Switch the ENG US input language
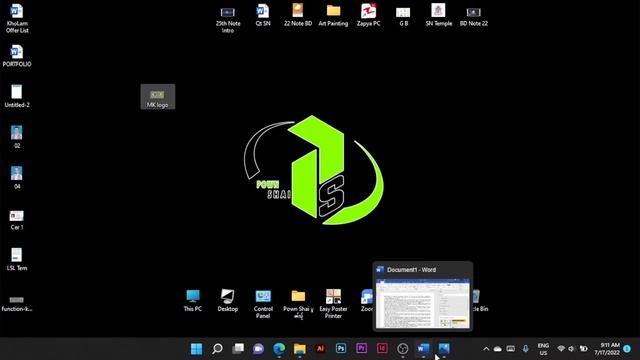 point(543,349)
